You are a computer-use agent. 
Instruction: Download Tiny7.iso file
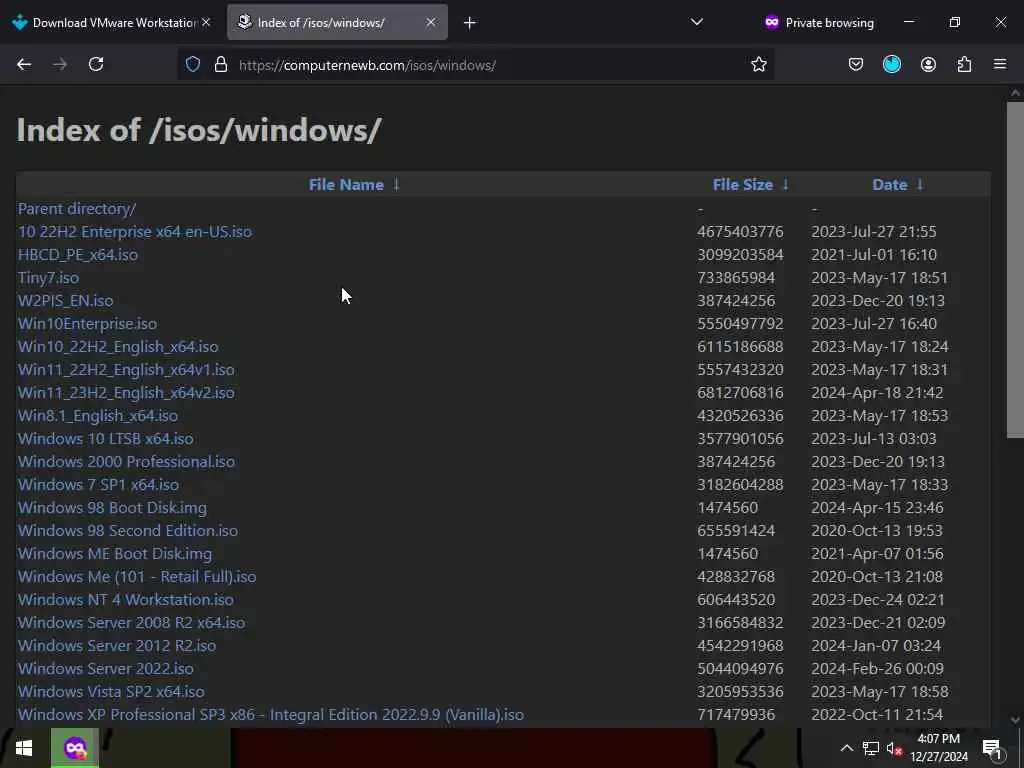[x=48, y=278]
